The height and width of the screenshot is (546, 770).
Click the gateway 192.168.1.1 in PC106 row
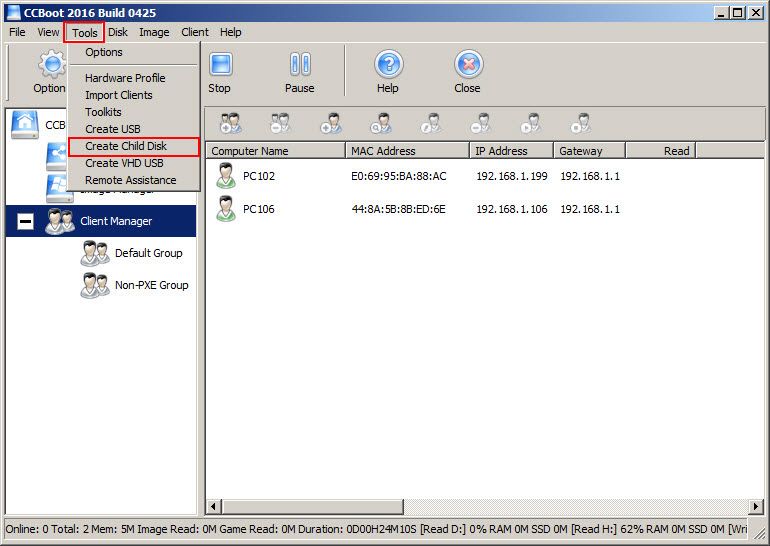tap(590, 209)
